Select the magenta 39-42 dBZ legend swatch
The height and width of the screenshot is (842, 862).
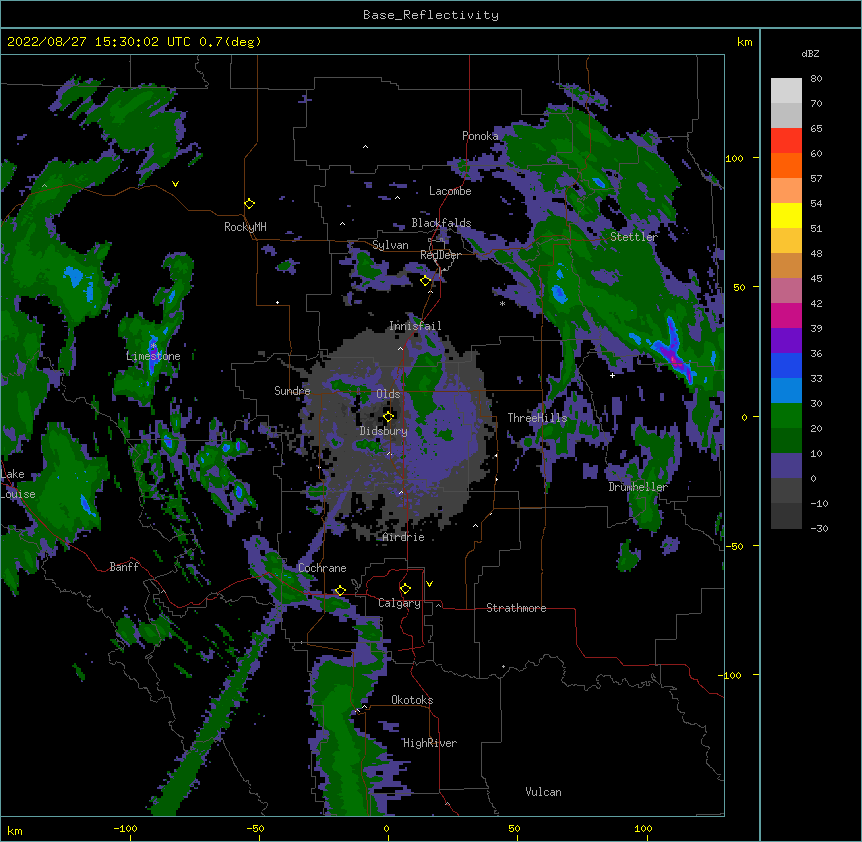click(x=786, y=315)
